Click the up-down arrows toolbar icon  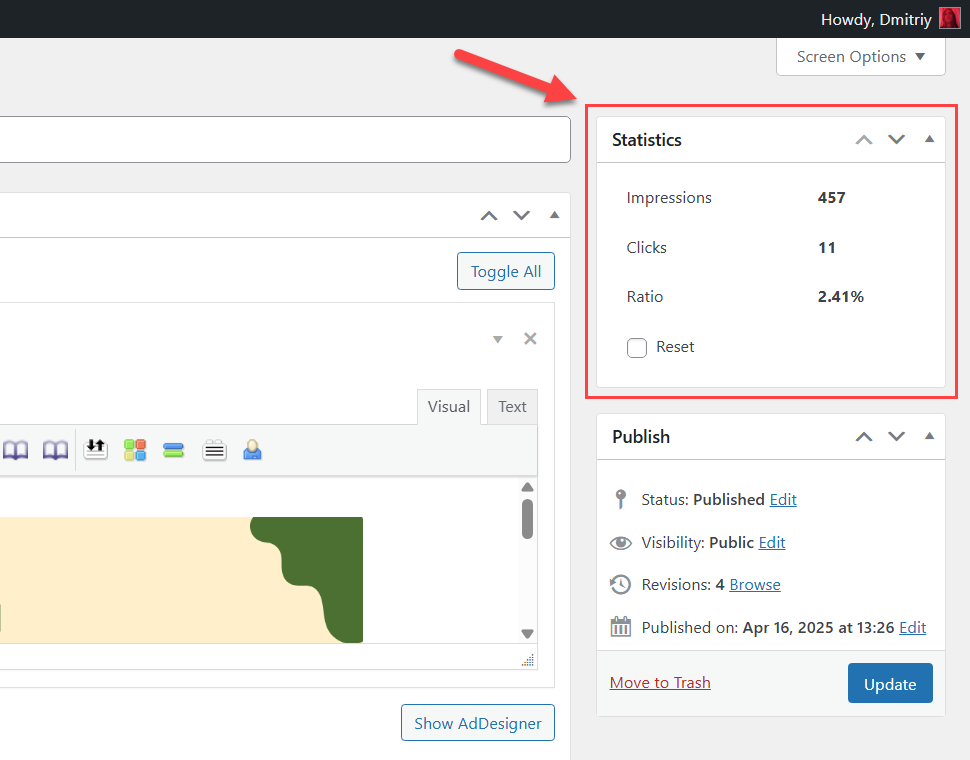pos(95,450)
